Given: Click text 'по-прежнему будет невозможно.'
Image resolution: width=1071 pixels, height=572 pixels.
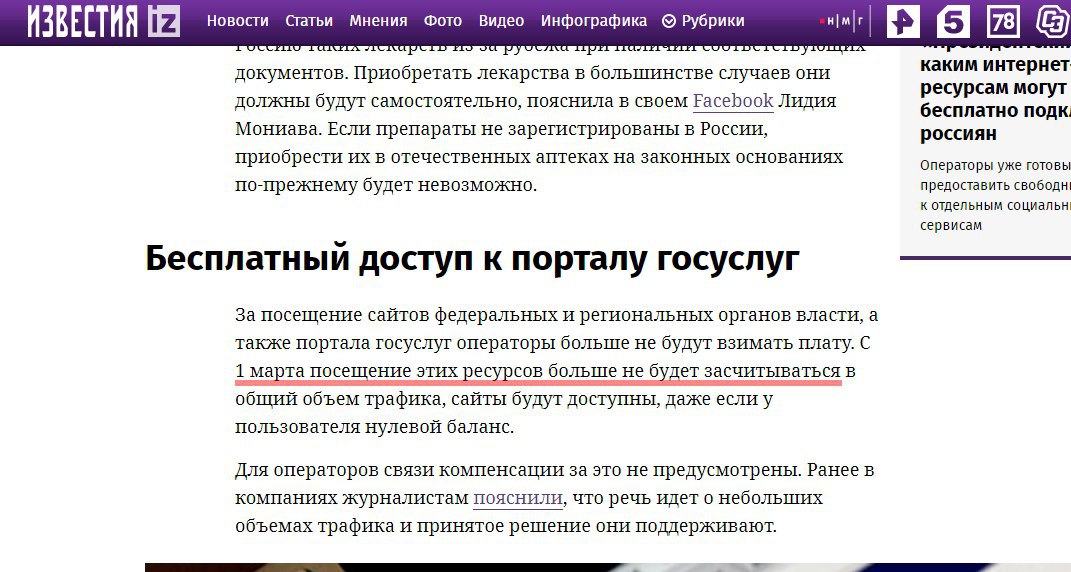Looking at the screenshot, I should 386,185.
